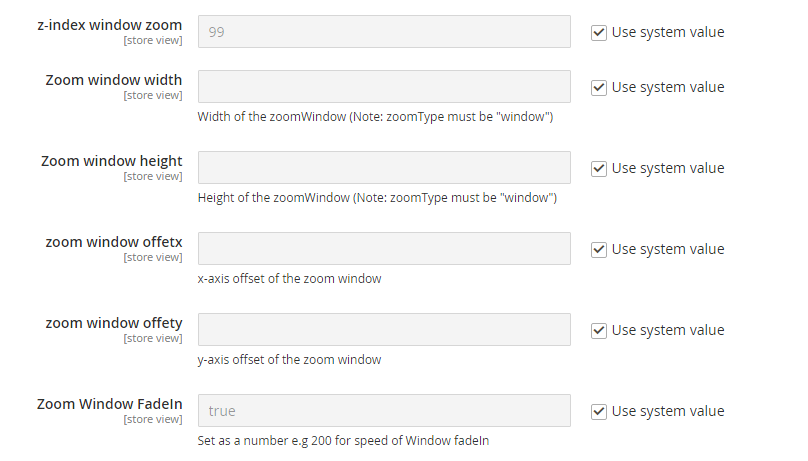808x461 pixels.
Task: Disable Use system value for zoom window offetx
Action: (599, 249)
